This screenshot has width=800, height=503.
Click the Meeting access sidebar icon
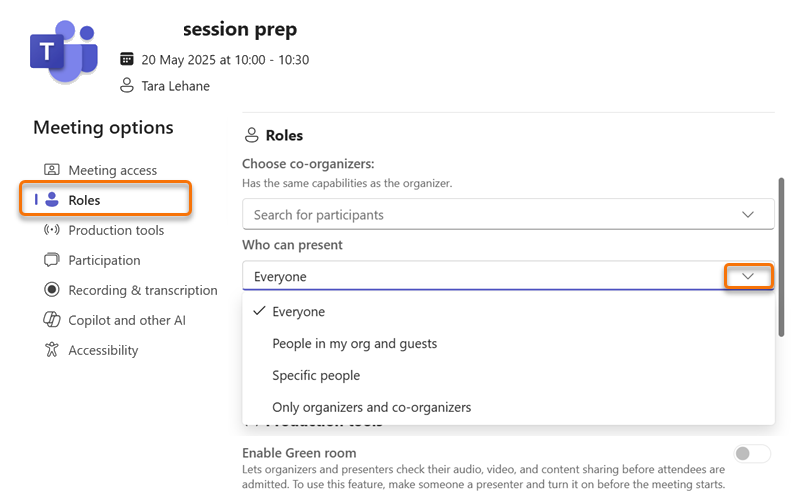[x=52, y=170]
